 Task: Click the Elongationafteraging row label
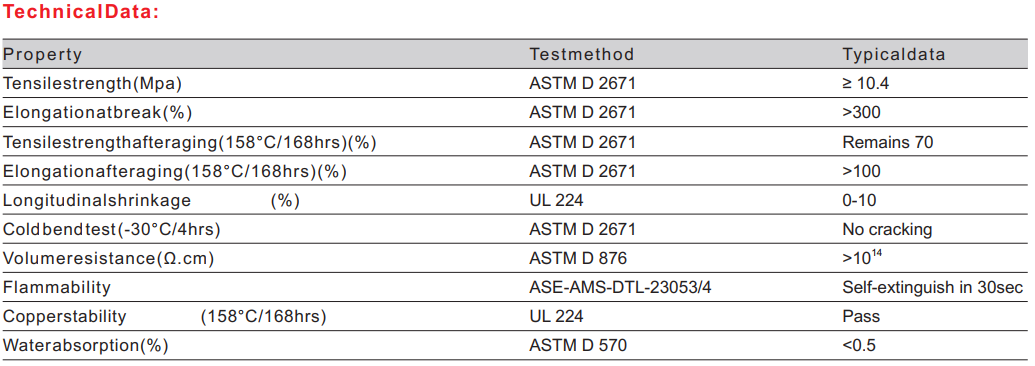tap(175, 171)
